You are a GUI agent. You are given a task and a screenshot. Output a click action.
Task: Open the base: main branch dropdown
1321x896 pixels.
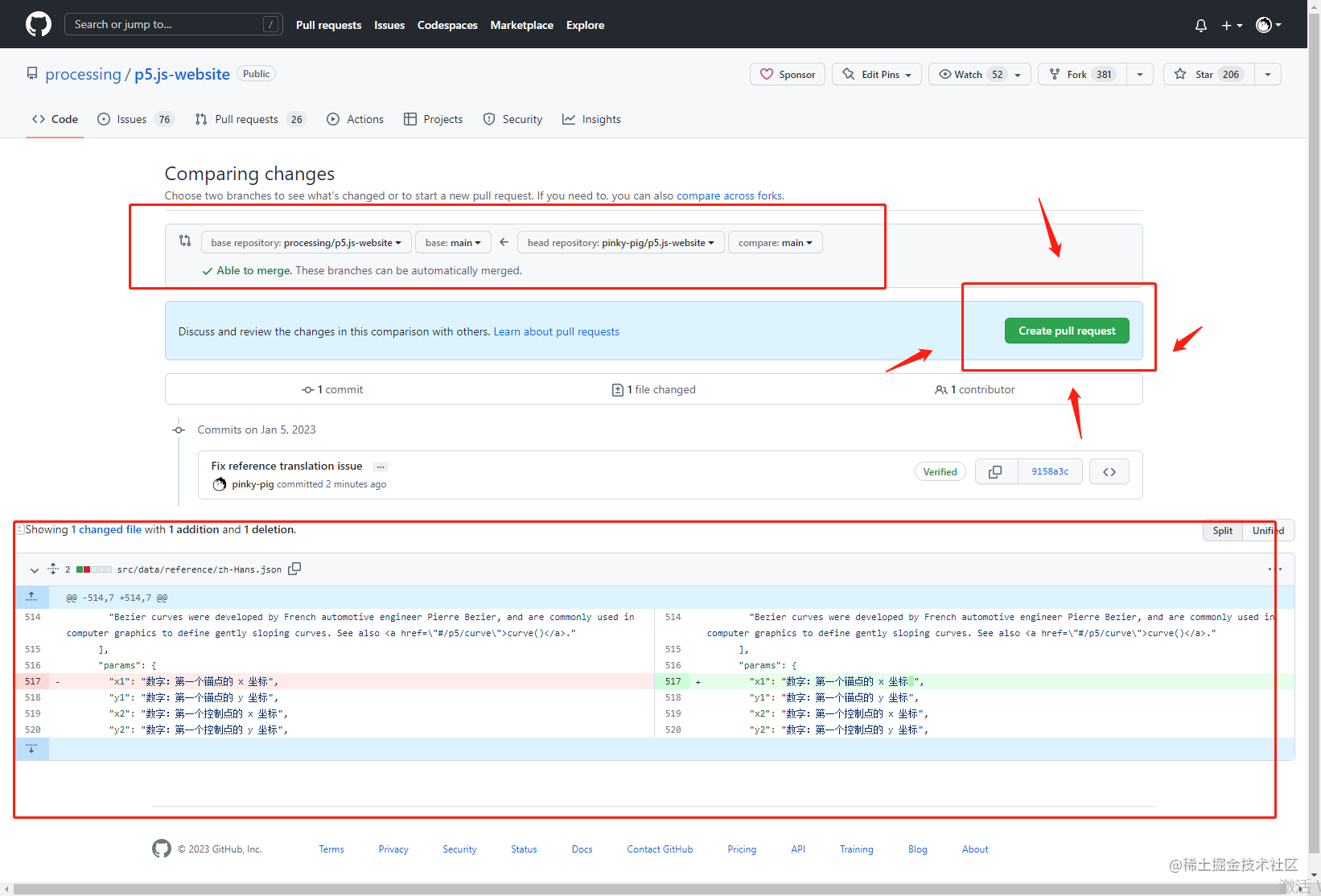453,242
